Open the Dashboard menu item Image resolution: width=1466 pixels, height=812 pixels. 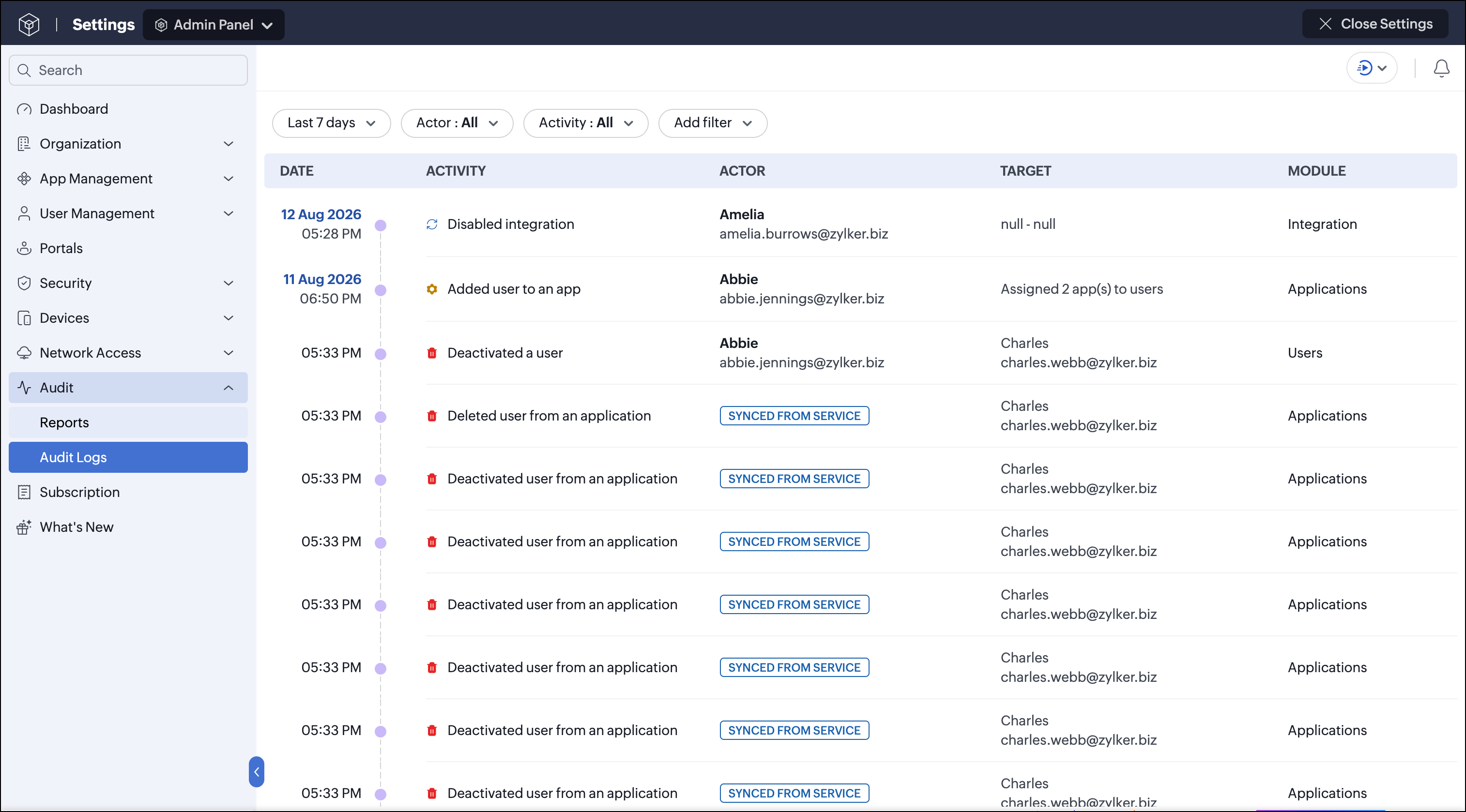tap(128, 109)
